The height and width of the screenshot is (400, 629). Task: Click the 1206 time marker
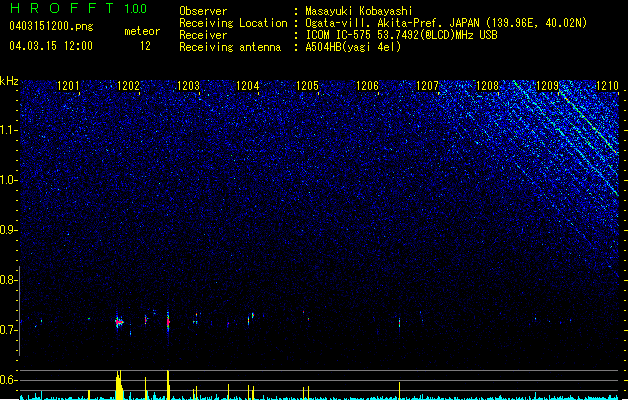click(367, 86)
